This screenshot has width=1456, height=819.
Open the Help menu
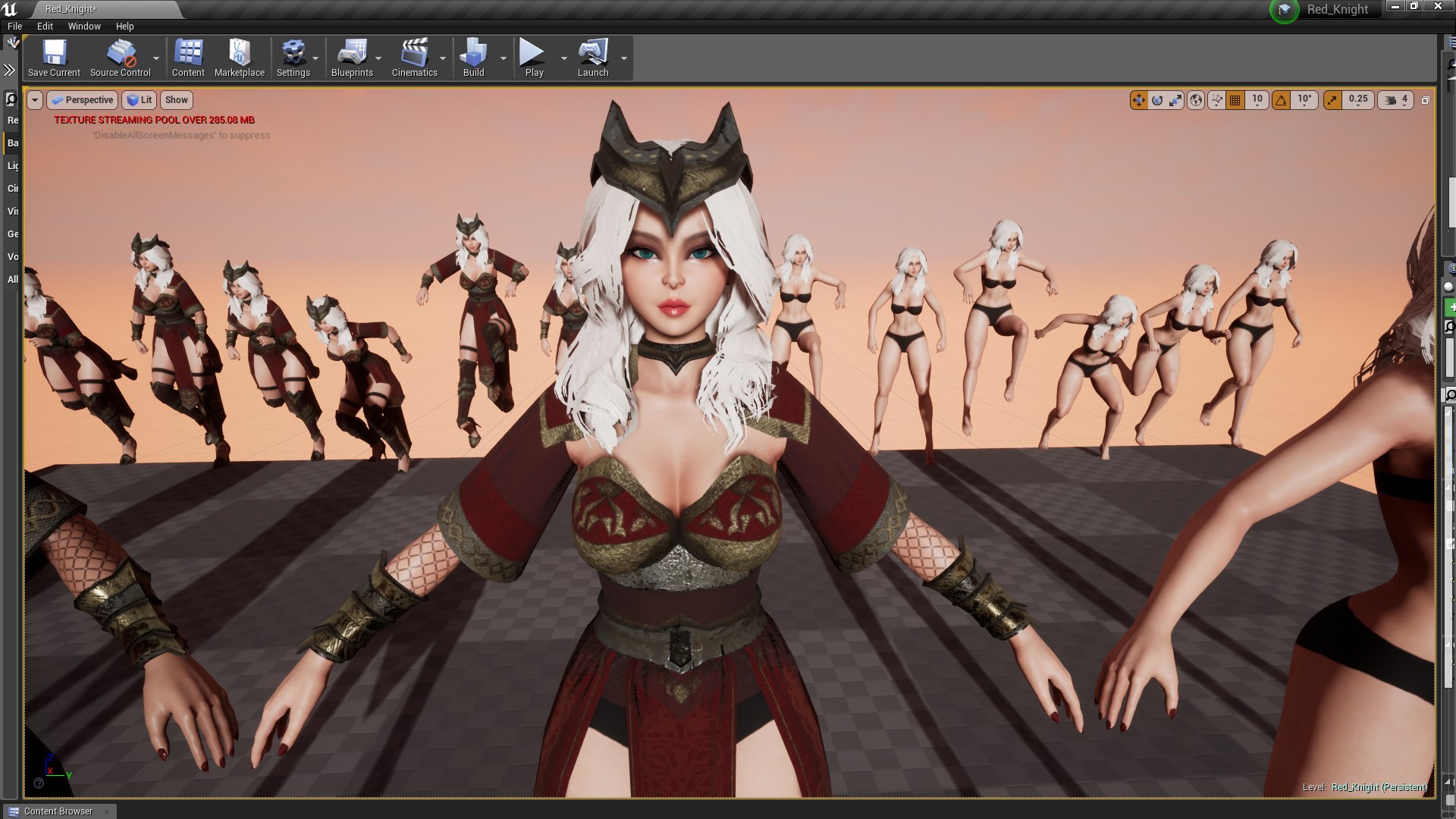124,26
